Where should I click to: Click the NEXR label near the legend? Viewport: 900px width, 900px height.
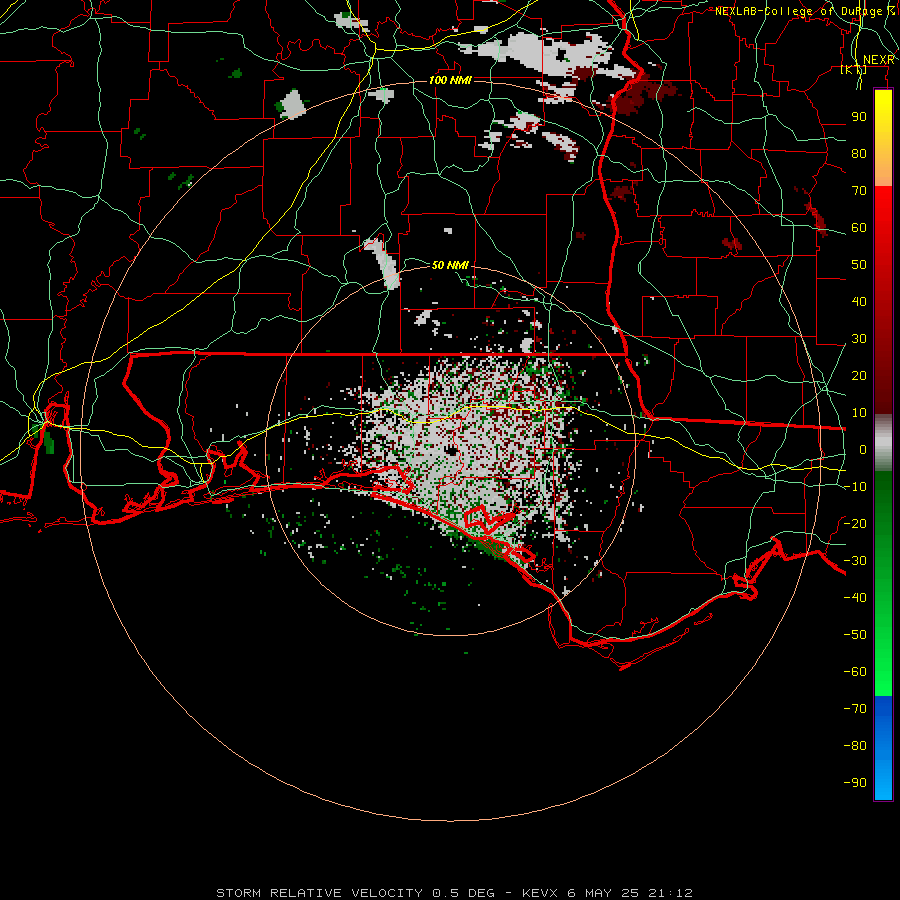coord(879,60)
